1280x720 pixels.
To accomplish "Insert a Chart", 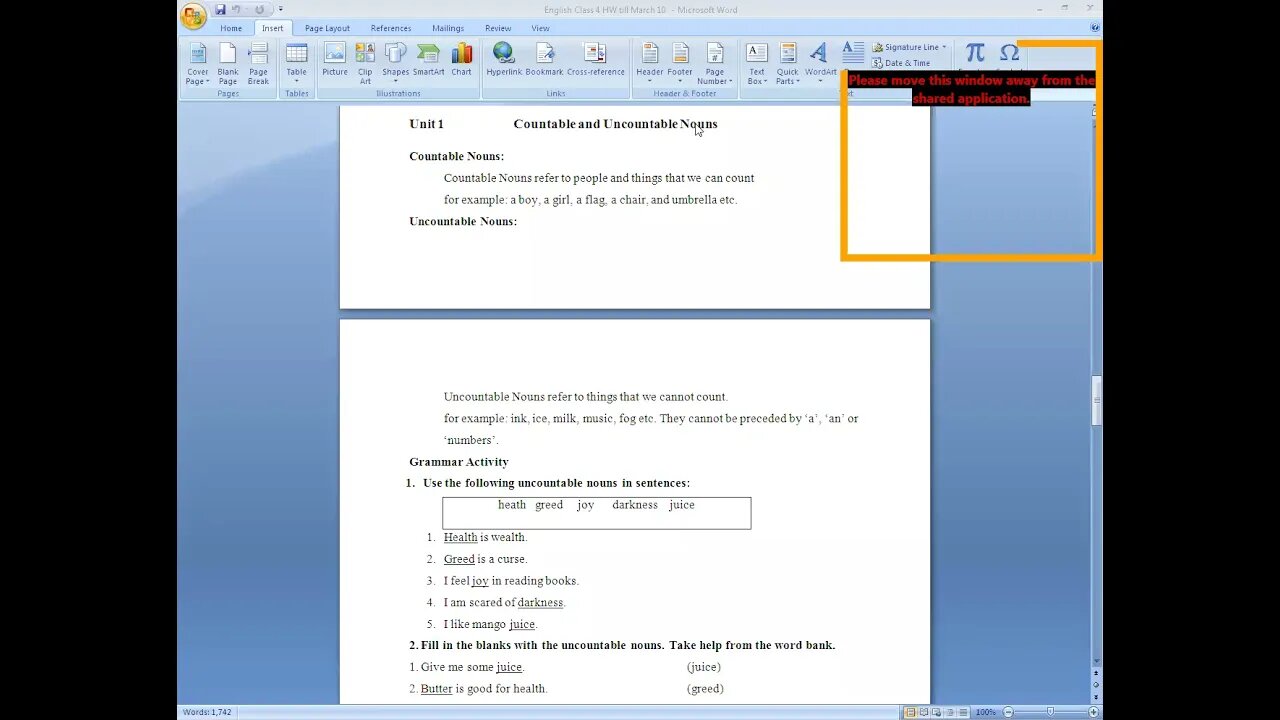I will (x=461, y=60).
